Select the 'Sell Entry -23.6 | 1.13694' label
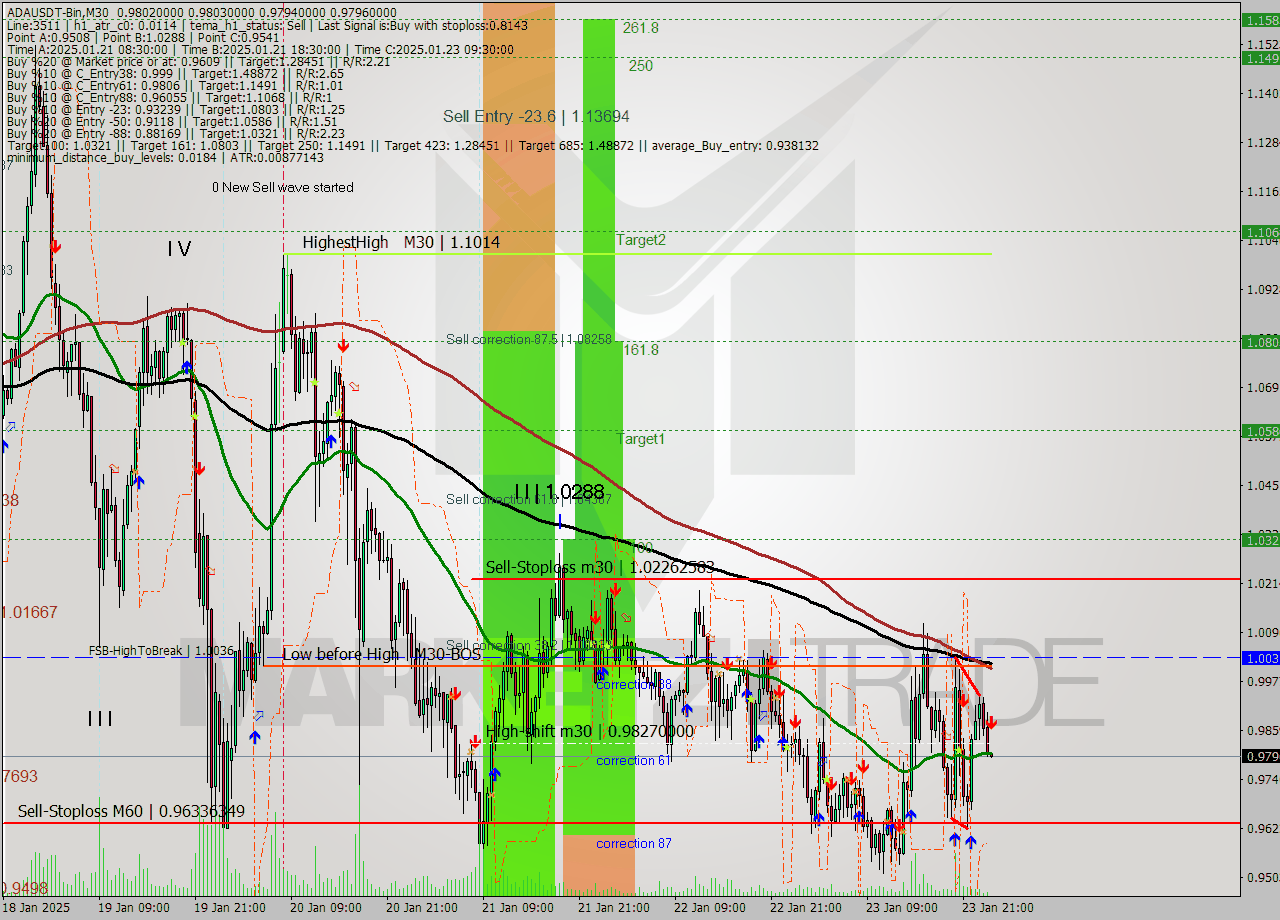1280x920 pixels. point(536,116)
